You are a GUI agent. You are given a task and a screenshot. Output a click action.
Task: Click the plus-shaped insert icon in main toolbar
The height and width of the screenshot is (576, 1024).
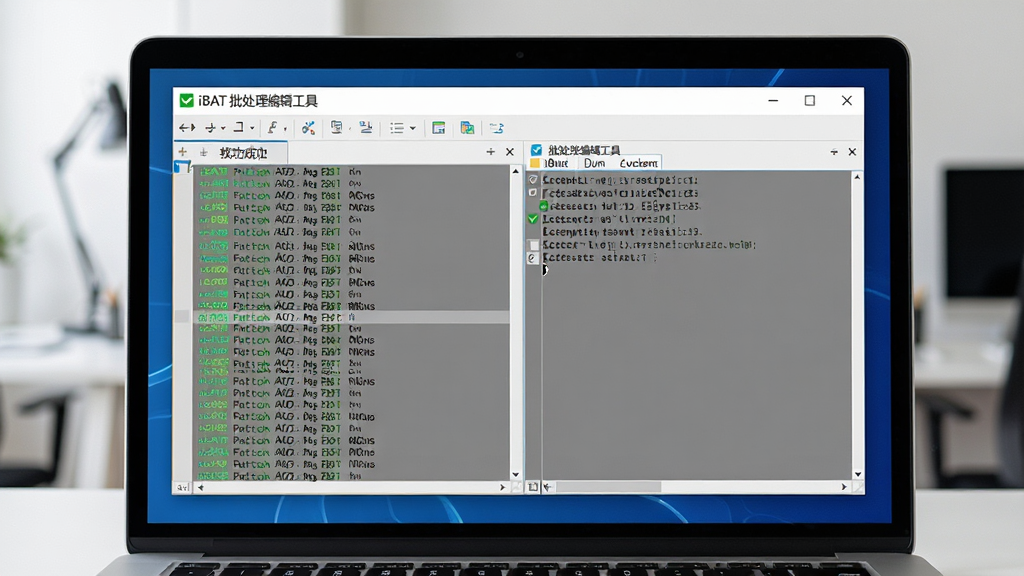tap(210, 128)
